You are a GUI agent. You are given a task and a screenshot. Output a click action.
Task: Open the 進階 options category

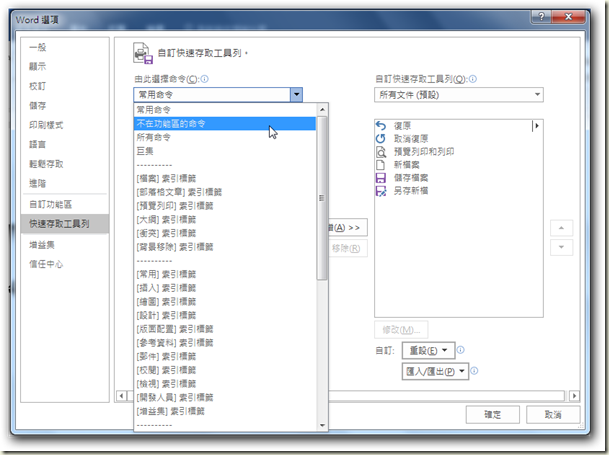tap(65, 183)
